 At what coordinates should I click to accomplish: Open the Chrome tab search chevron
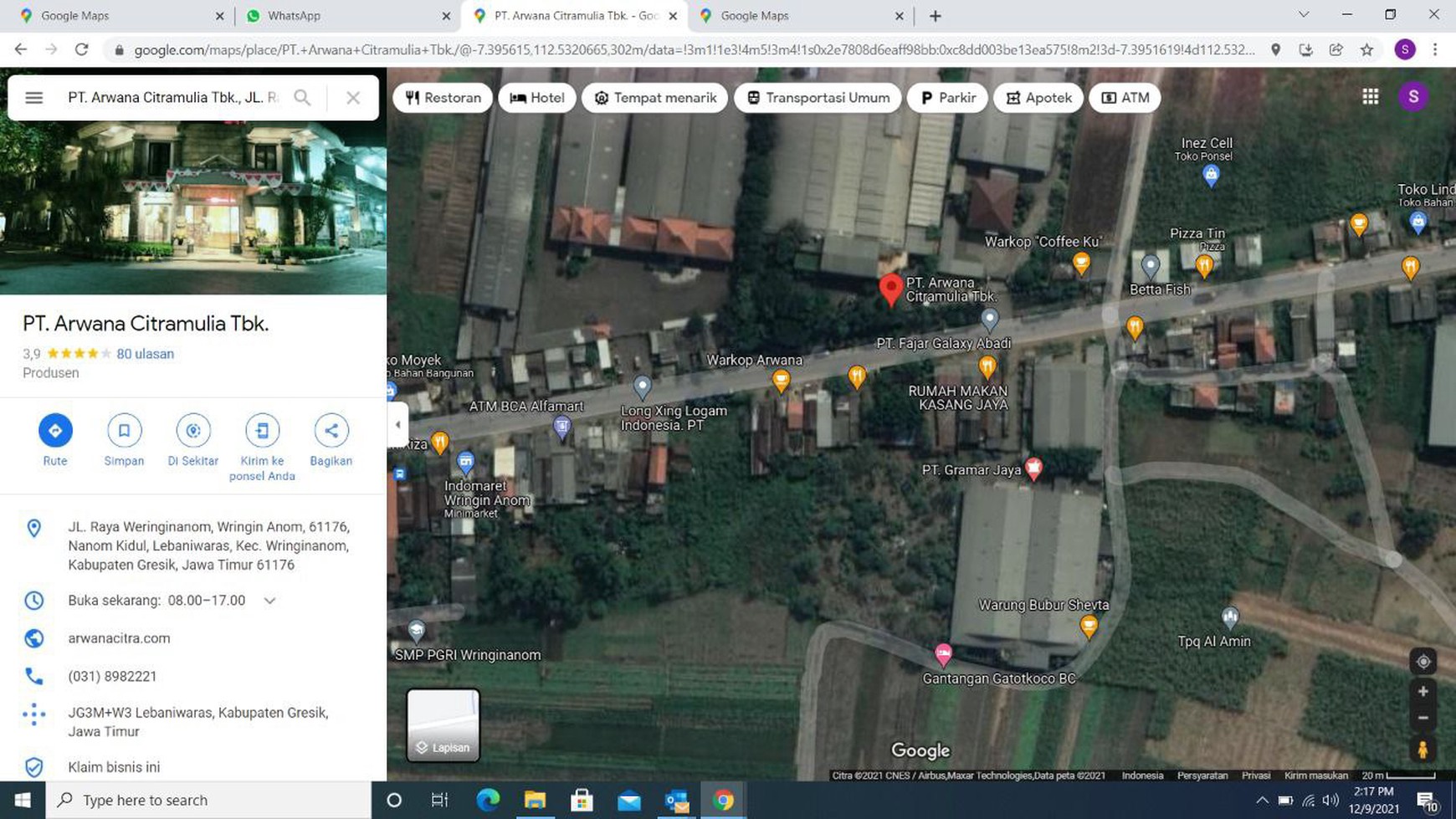point(1303,15)
